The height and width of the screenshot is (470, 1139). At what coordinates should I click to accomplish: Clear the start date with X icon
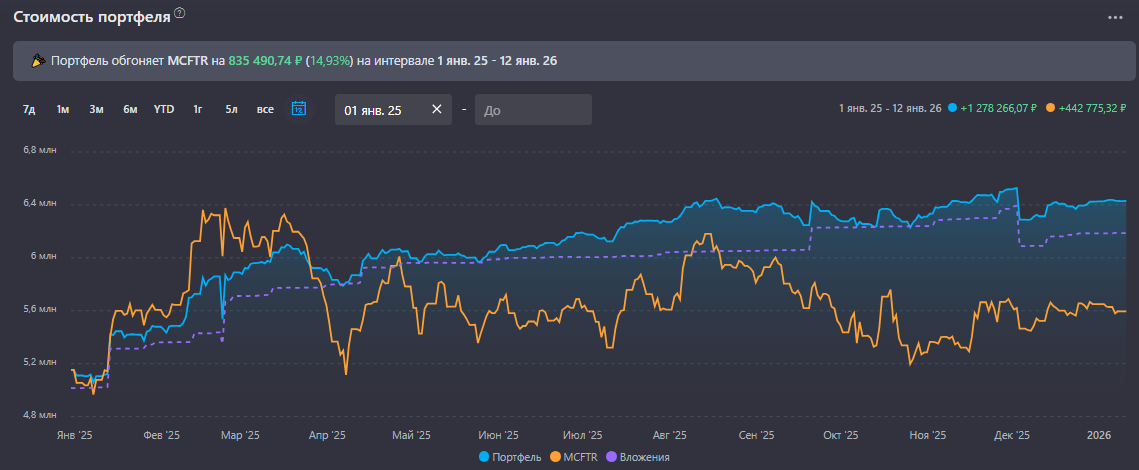[x=436, y=110]
